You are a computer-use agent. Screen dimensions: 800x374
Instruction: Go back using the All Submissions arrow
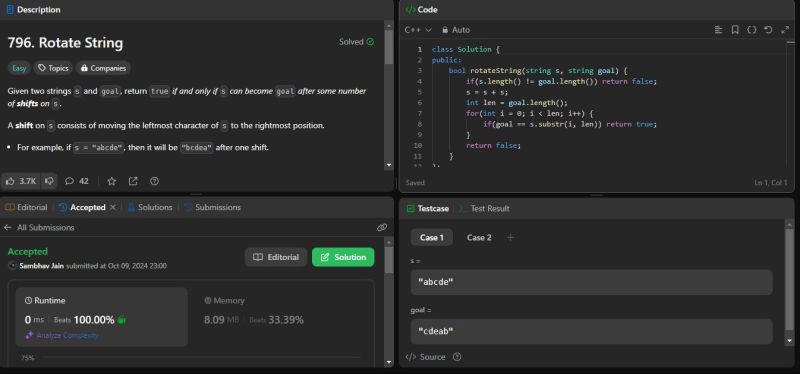[8, 228]
